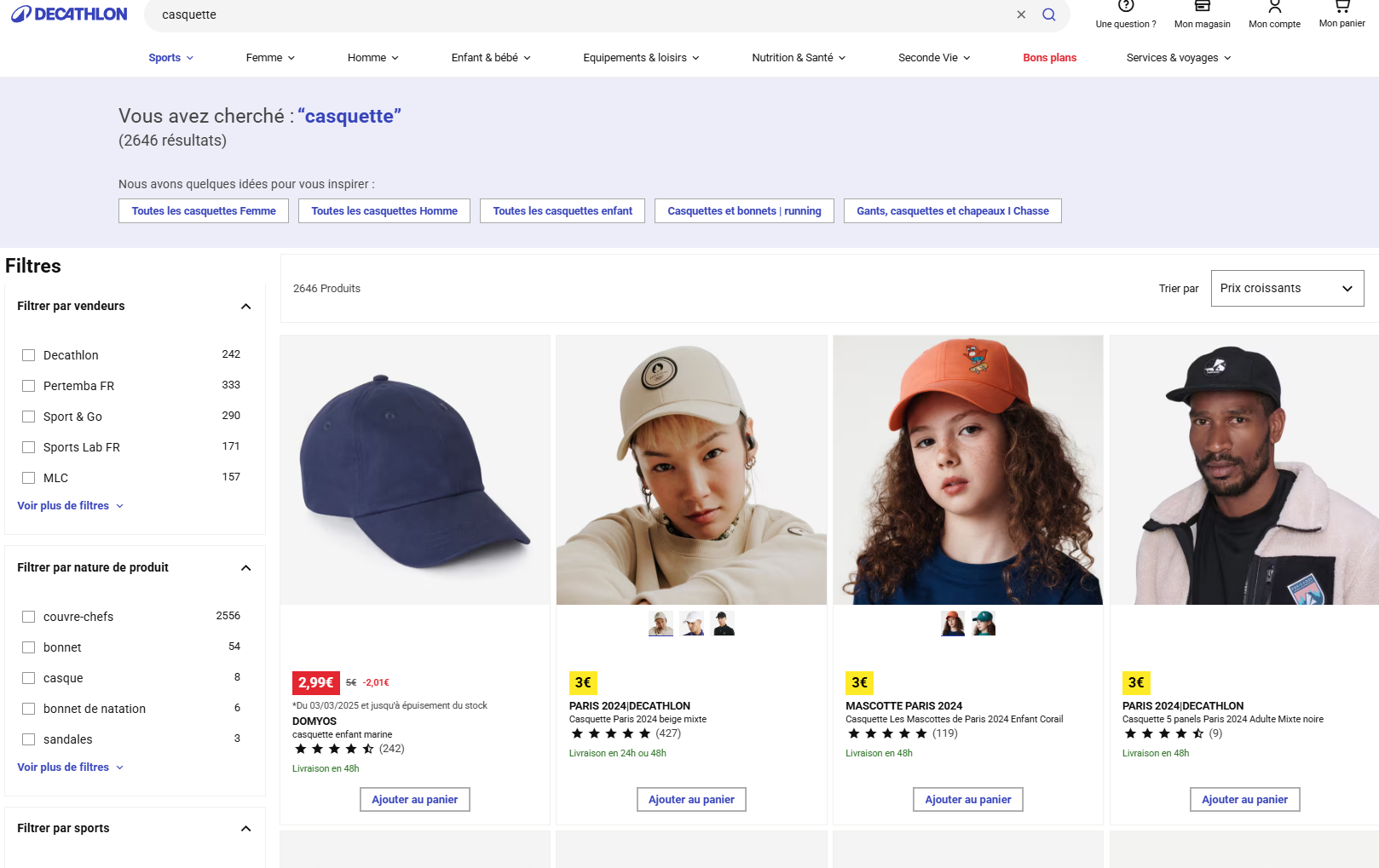Screen dimensions: 1379x868
Task: Collapse the Filtrer par vendeurs section
Action: click(x=245, y=307)
